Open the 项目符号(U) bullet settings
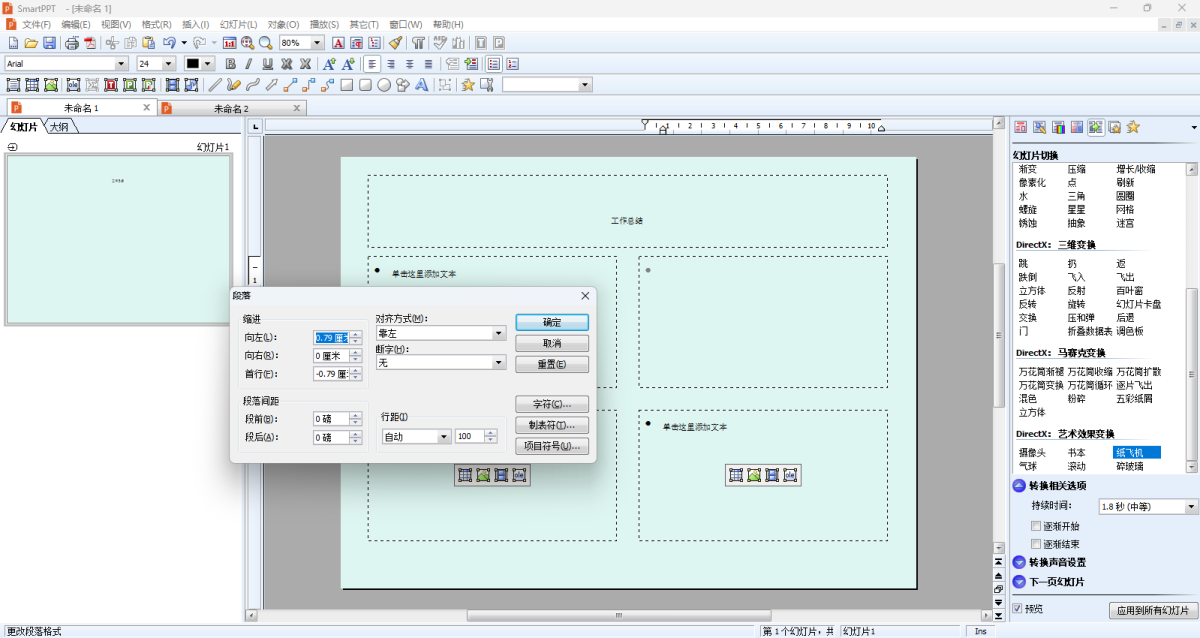The width and height of the screenshot is (1200, 638). click(553, 447)
